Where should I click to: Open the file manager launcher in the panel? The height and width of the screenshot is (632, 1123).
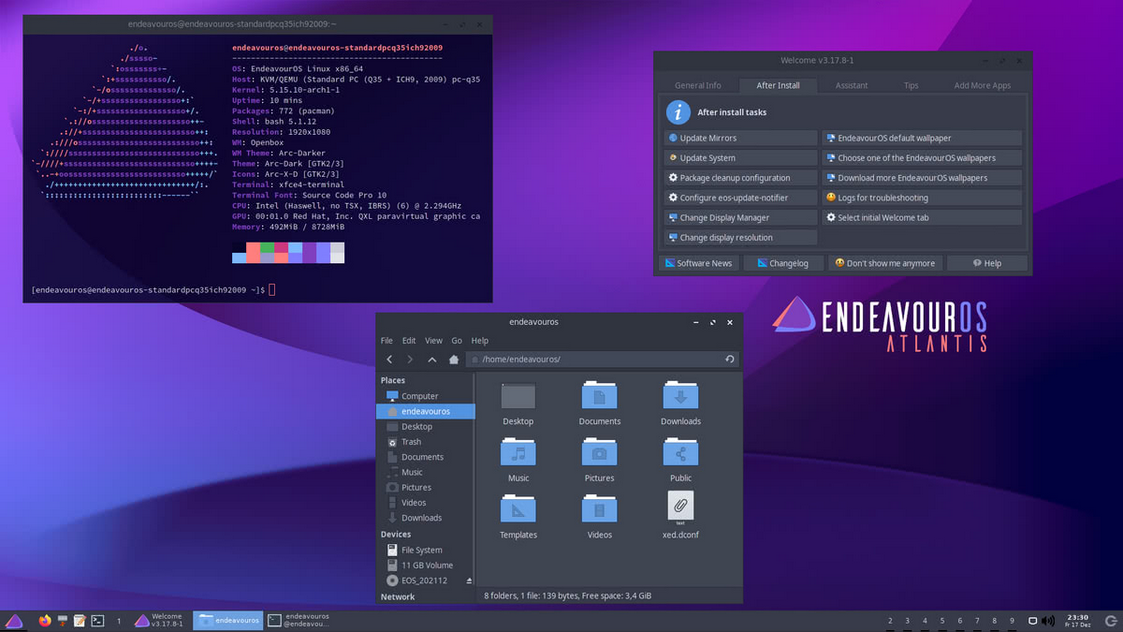[x=62, y=621]
